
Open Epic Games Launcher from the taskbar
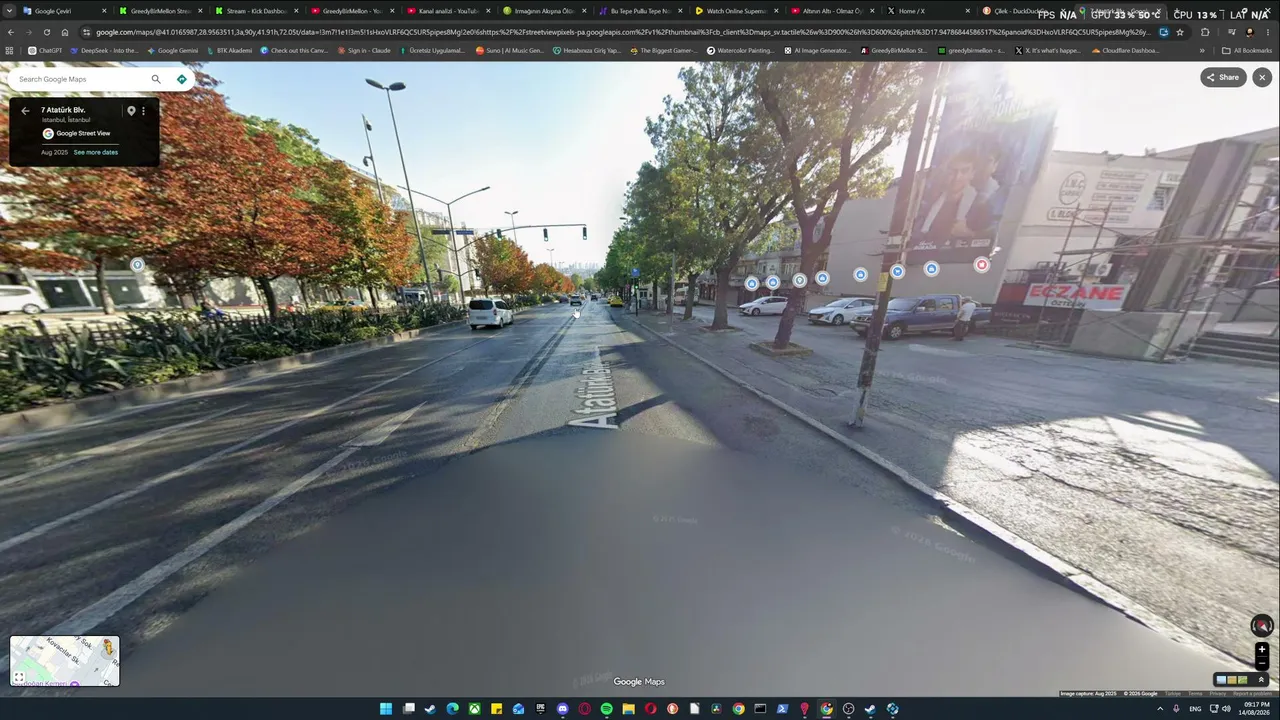540,709
